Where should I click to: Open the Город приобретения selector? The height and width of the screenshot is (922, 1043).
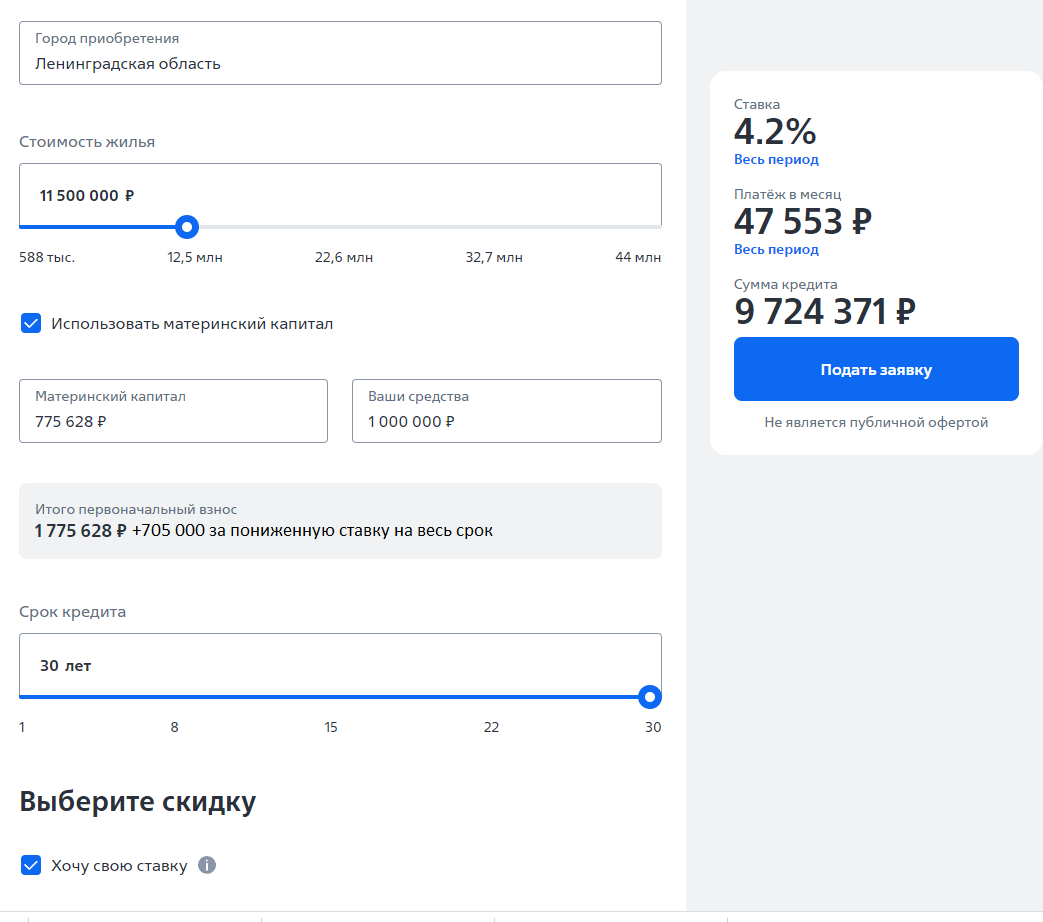pyautogui.click(x=340, y=53)
